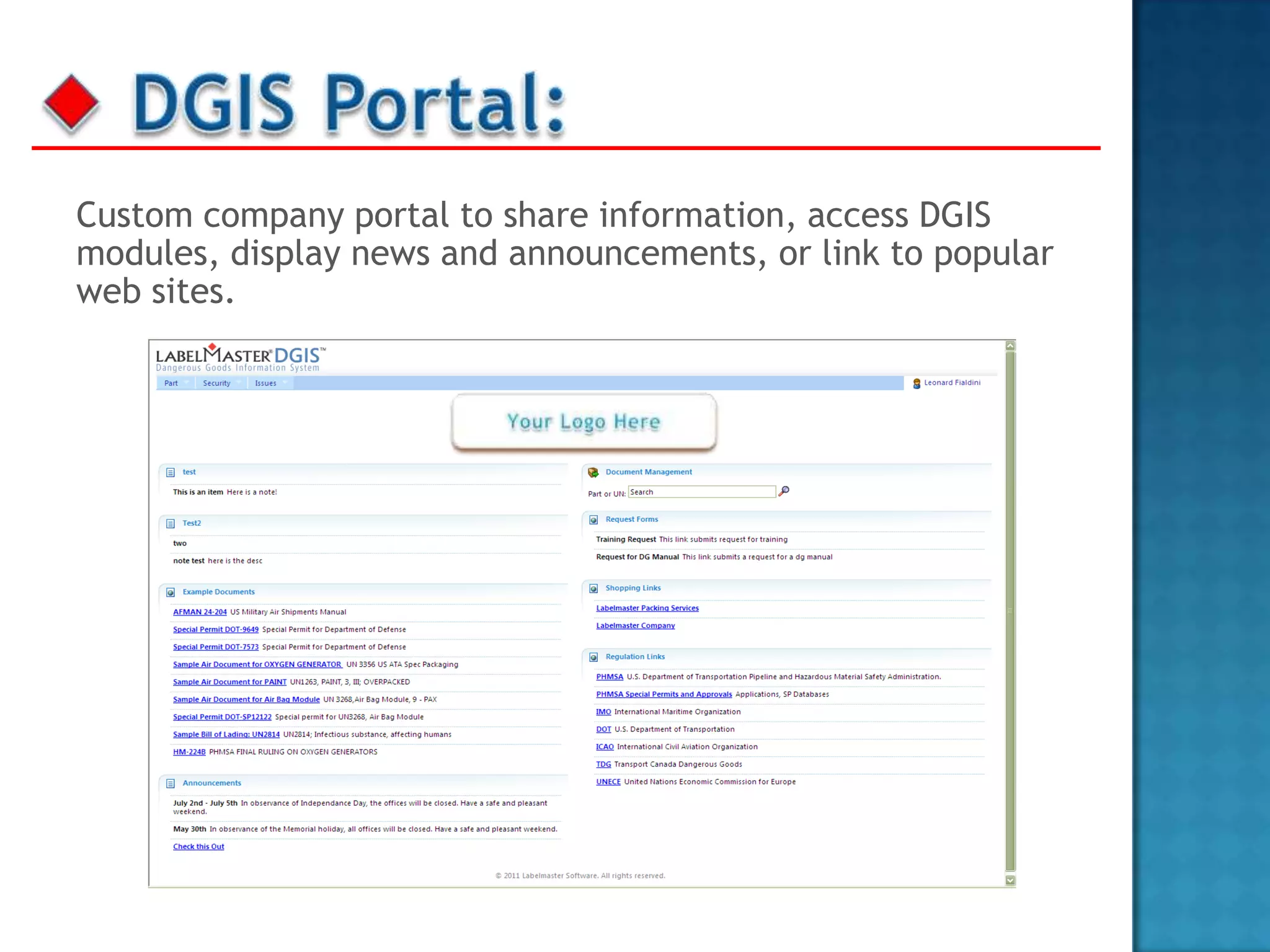The height and width of the screenshot is (952, 1270).
Task: Open the Issues menu
Action: (x=265, y=383)
